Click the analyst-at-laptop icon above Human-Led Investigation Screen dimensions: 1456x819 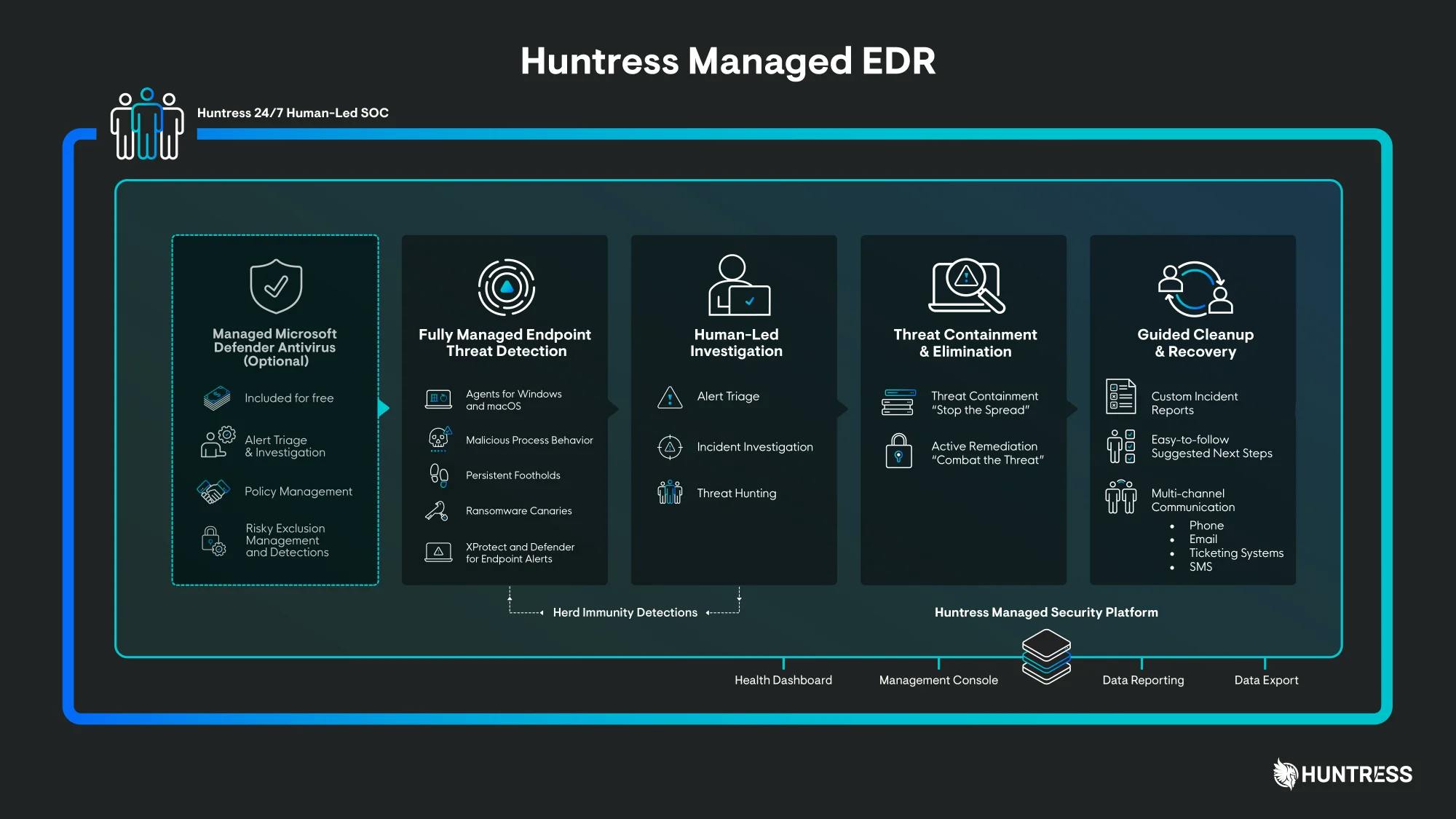737,286
